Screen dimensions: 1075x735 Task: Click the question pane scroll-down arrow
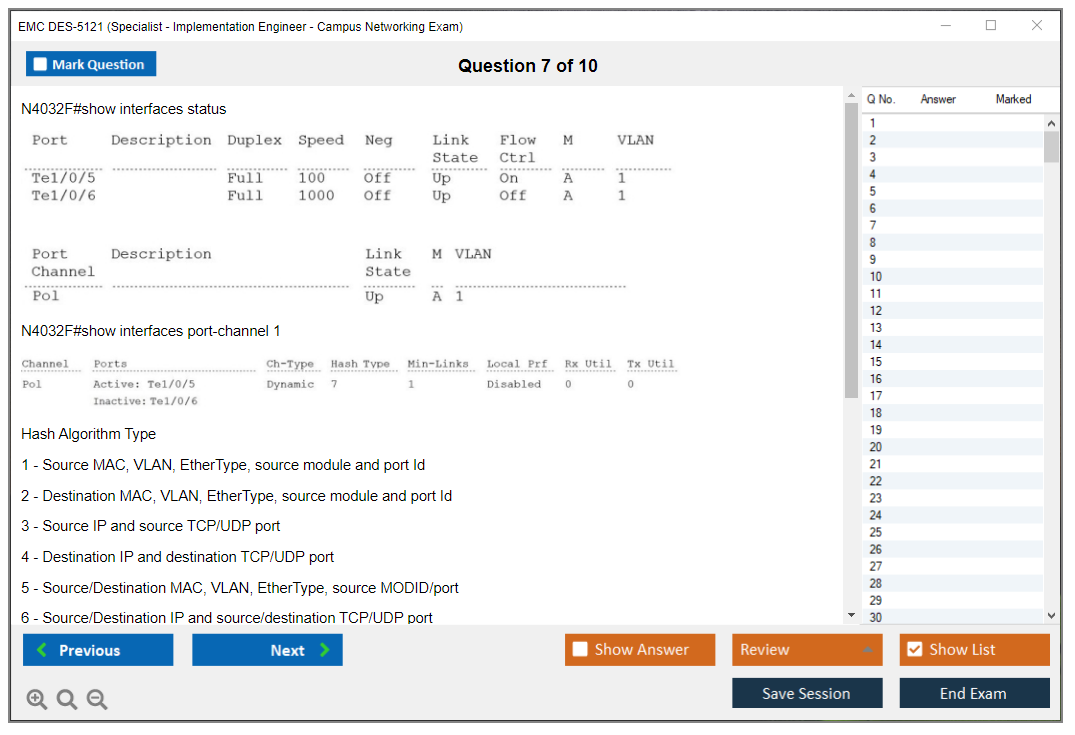click(x=851, y=616)
